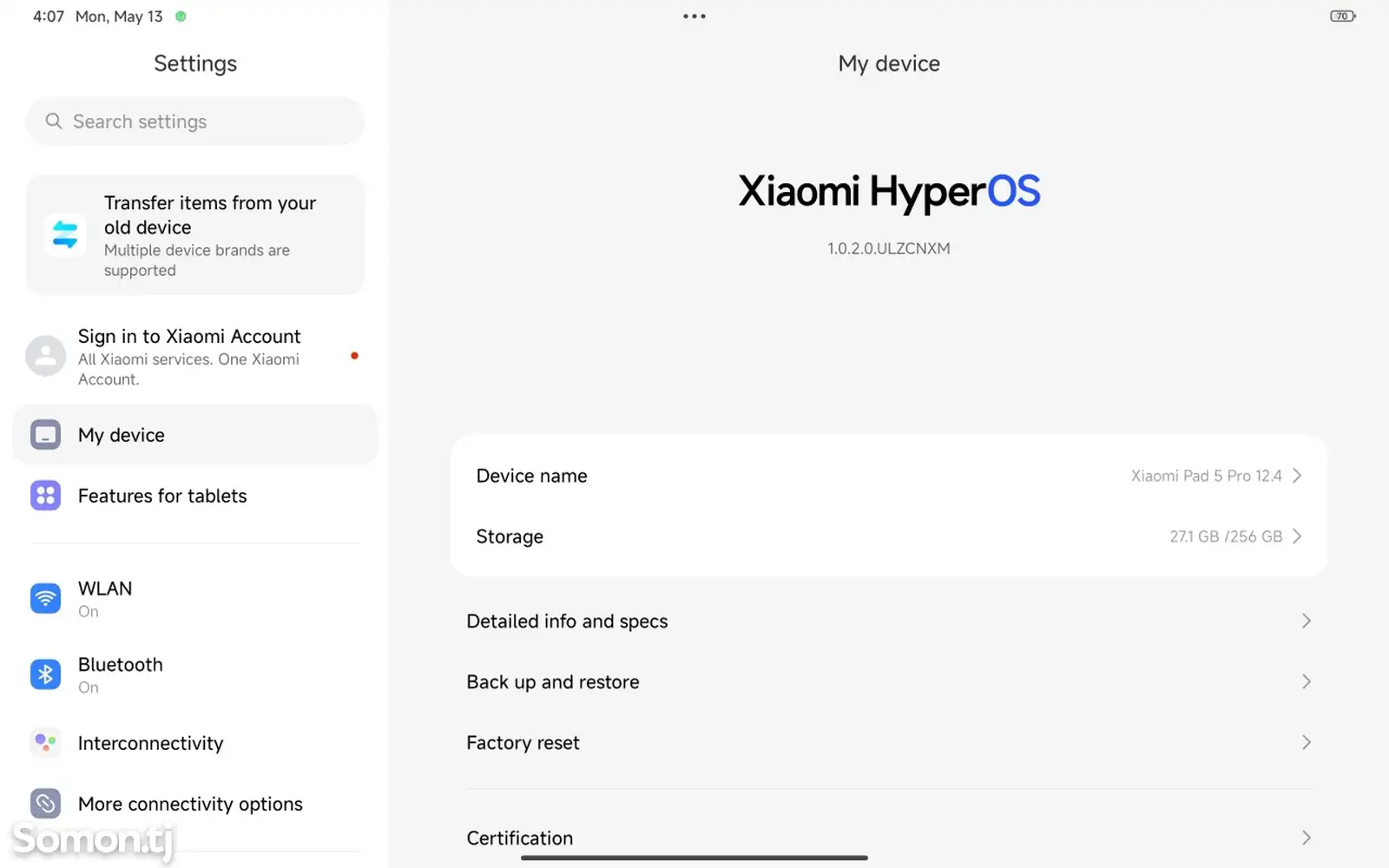Select My device in sidebar
The image size is (1389, 868).
tap(195, 435)
